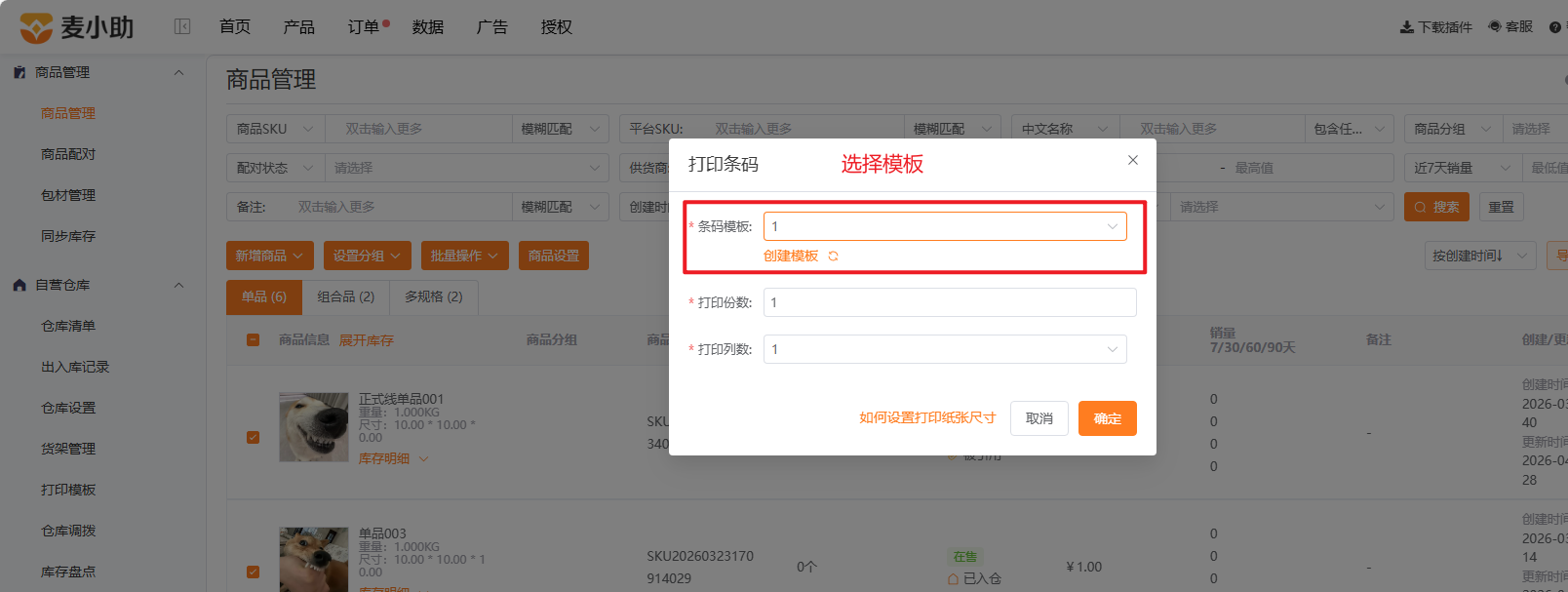Open the 中文名称 dropdown
The image size is (1568, 592).
[1065, 129]
